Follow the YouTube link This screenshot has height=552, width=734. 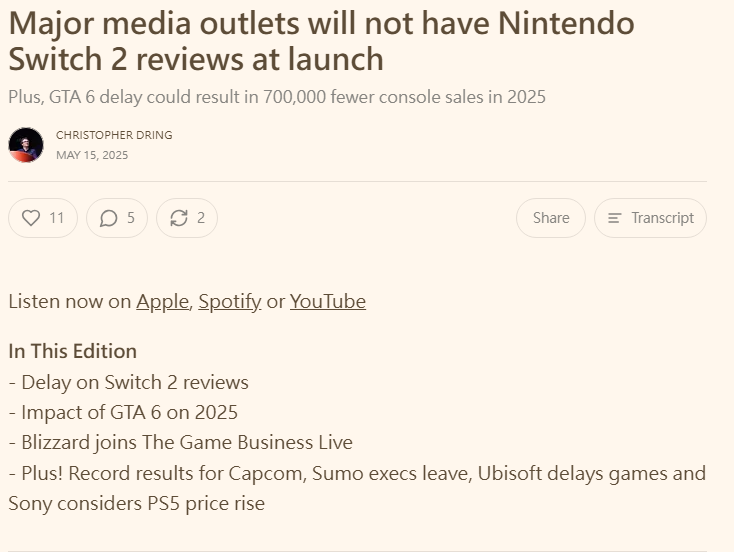[327, 301]
